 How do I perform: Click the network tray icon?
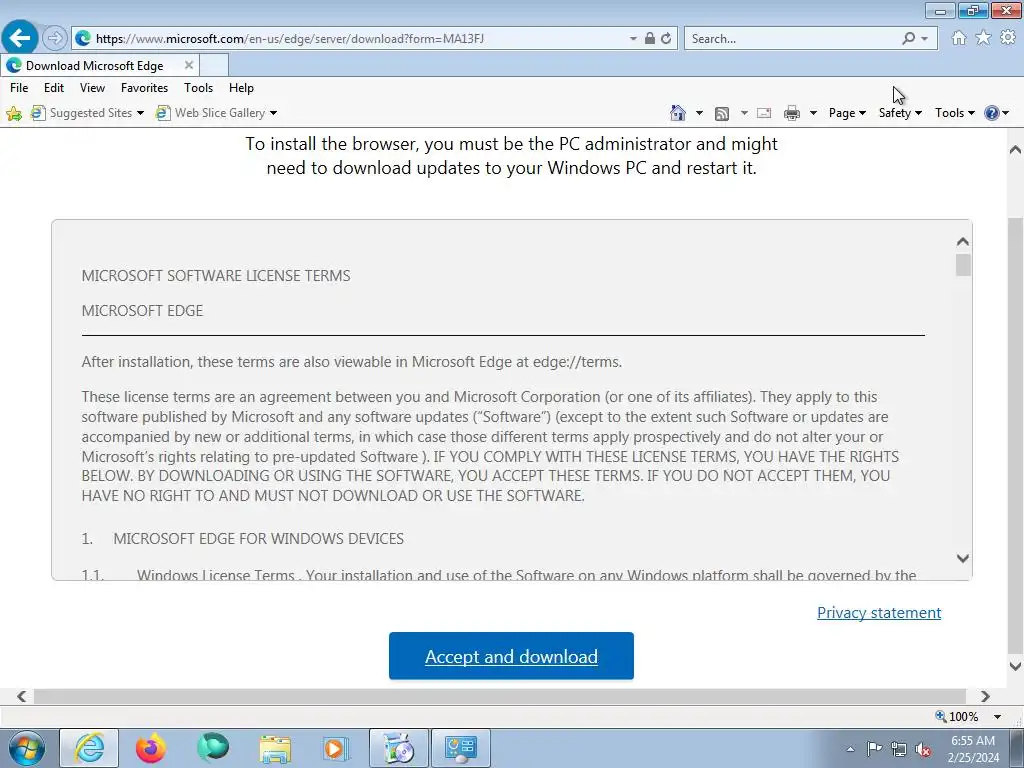(x=899, y=749)
